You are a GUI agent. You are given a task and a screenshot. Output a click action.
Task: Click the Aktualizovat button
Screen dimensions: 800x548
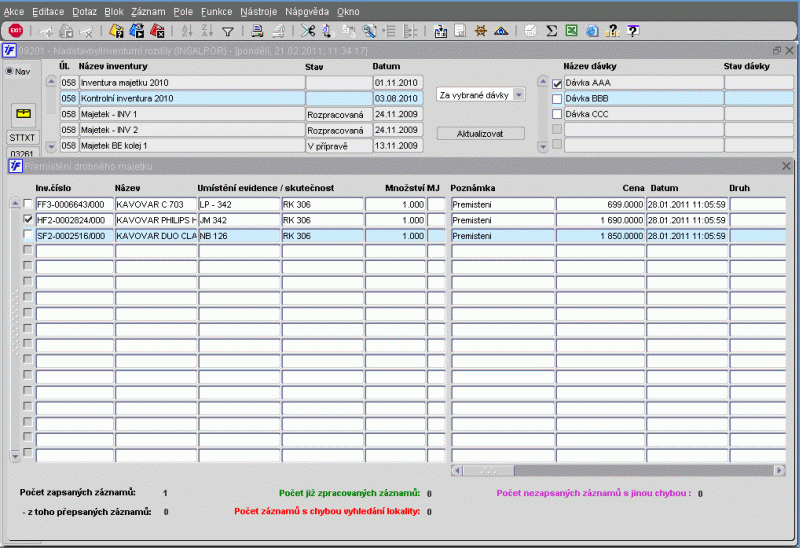point(480,134)
